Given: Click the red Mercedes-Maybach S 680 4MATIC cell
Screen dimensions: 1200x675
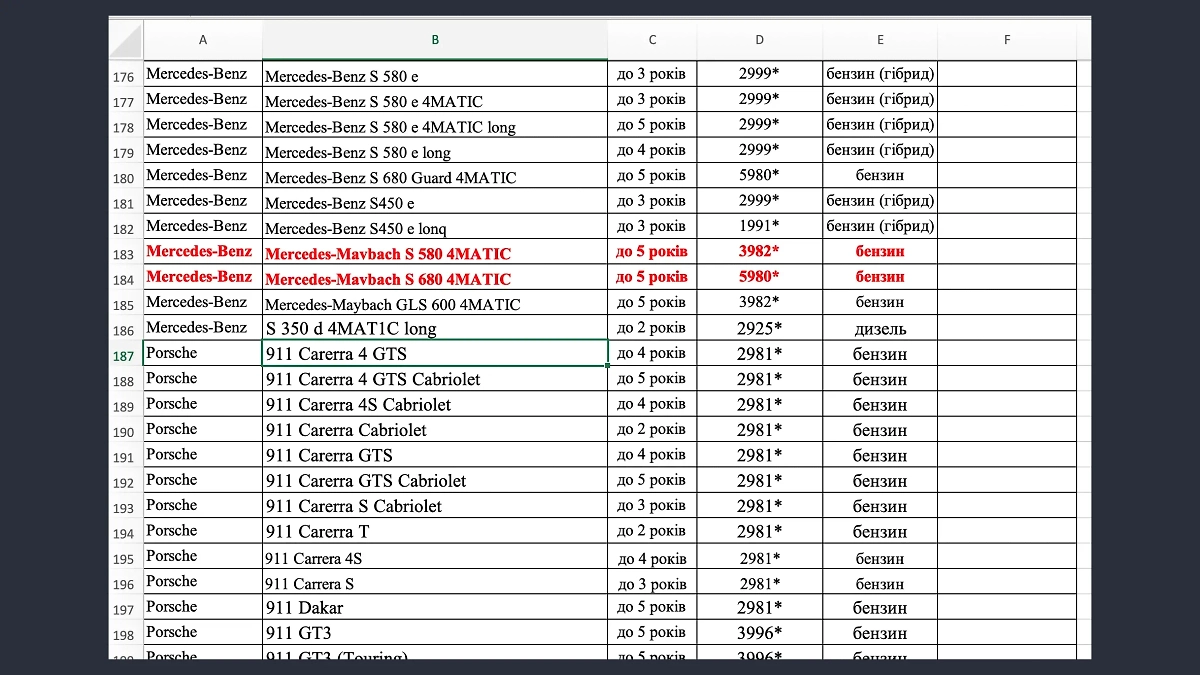Looking at the screenshot, I should 435,279.
